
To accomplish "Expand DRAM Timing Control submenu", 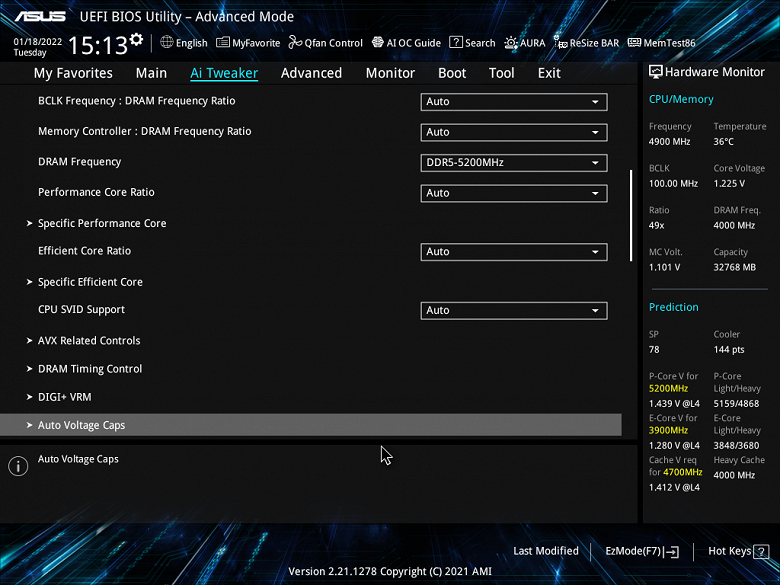I will click(x=90, y=369).
